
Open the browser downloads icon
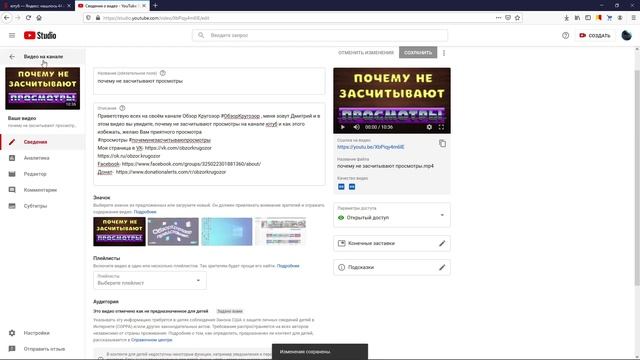(567, 18)
